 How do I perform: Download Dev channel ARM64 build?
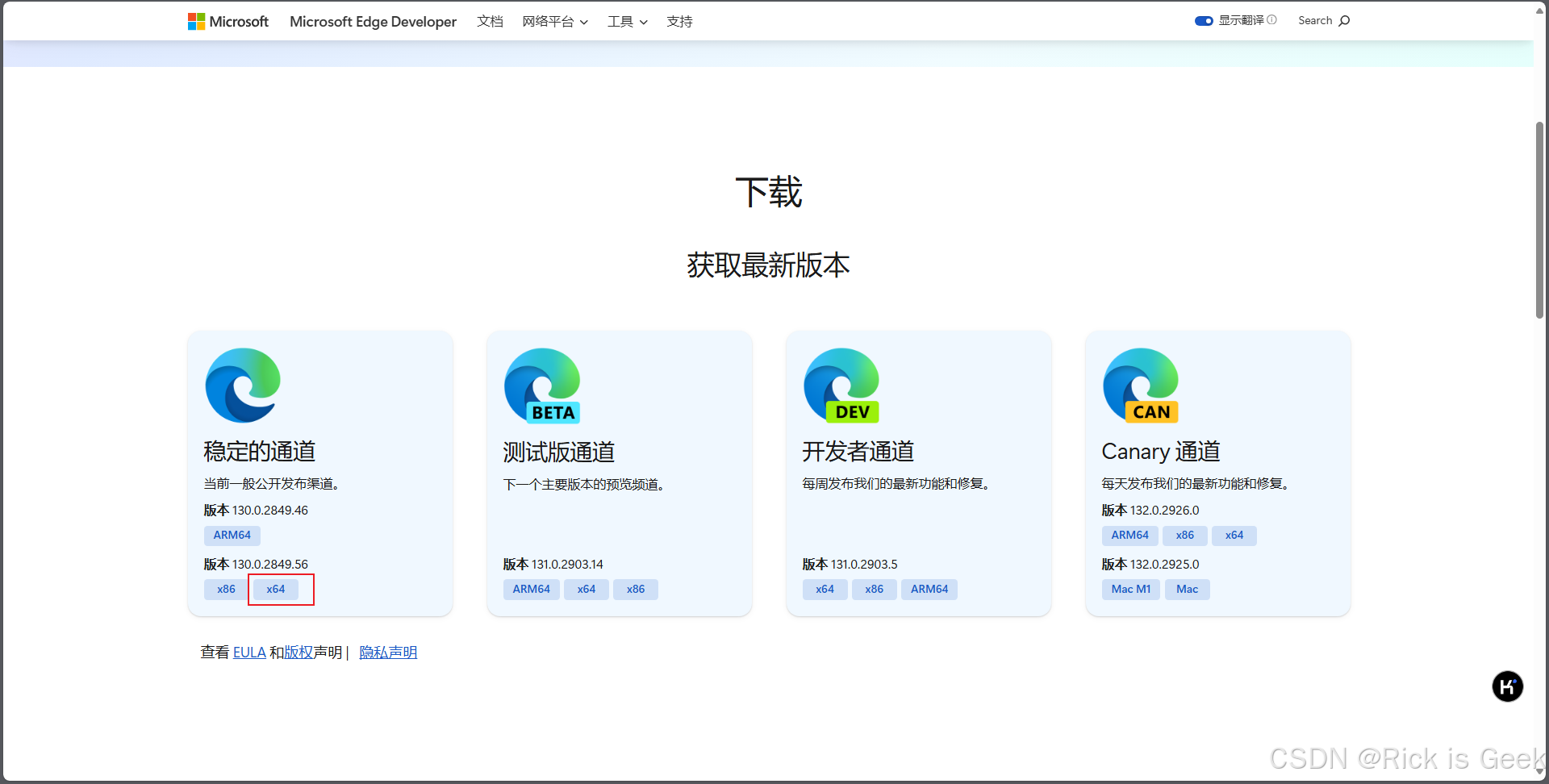[929, 590]
